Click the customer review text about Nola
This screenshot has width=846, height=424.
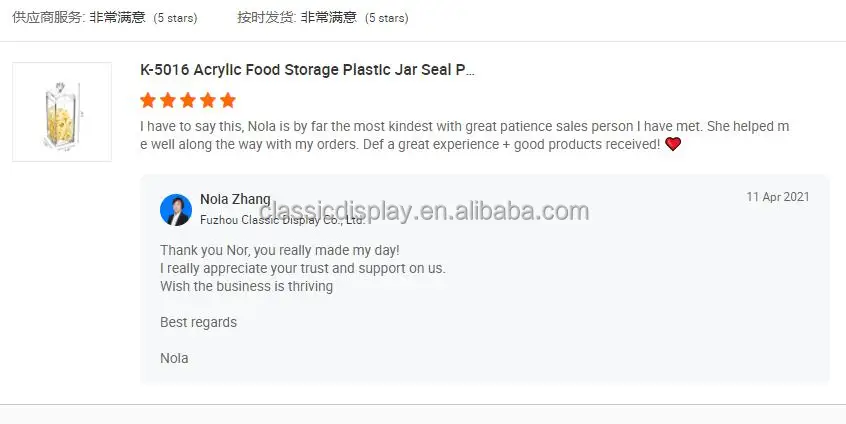click(x=465, y=136)
